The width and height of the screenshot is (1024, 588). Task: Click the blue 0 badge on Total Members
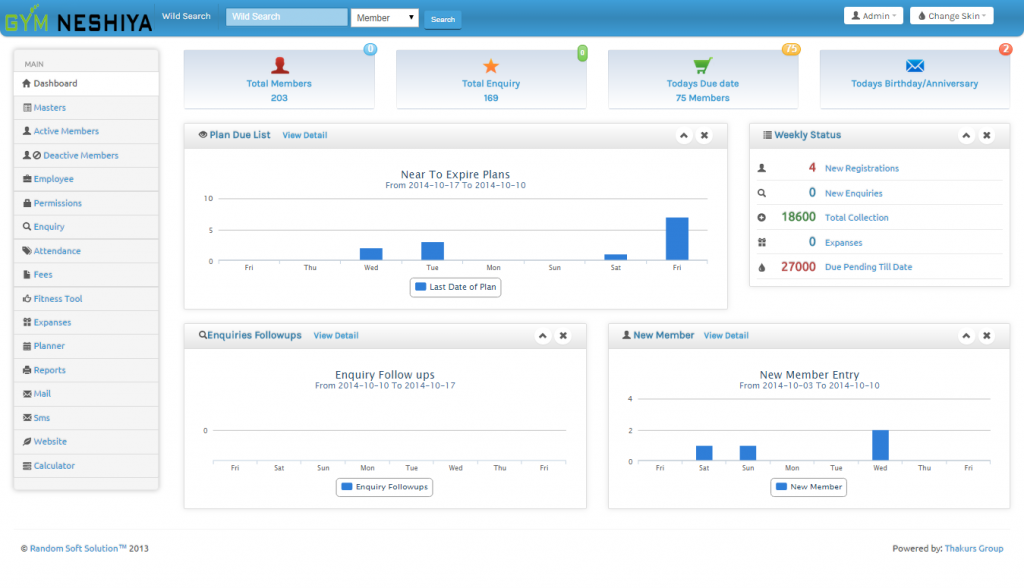click(370, 49)
